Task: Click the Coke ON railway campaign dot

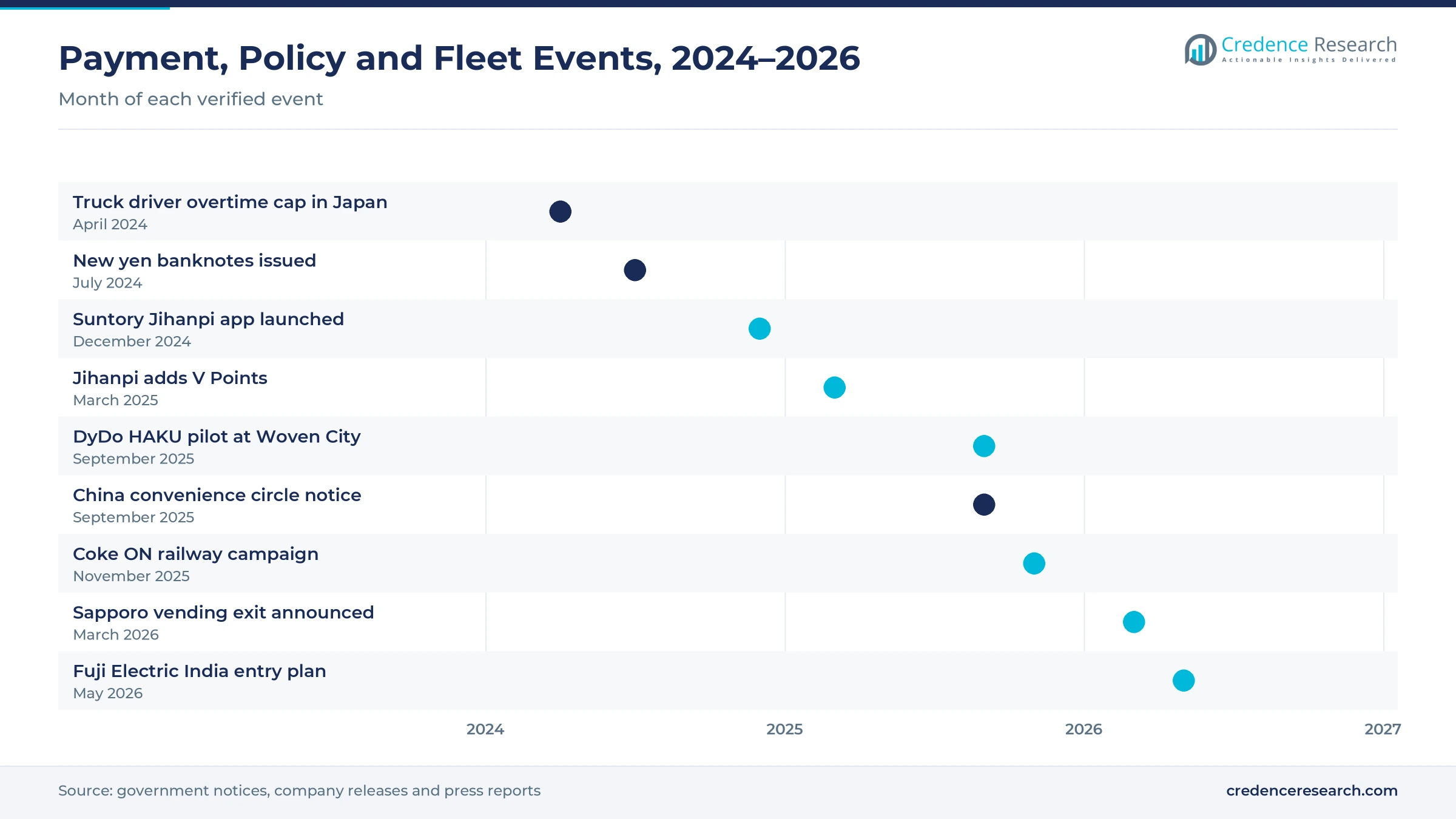Action: tap(1034, 564)
